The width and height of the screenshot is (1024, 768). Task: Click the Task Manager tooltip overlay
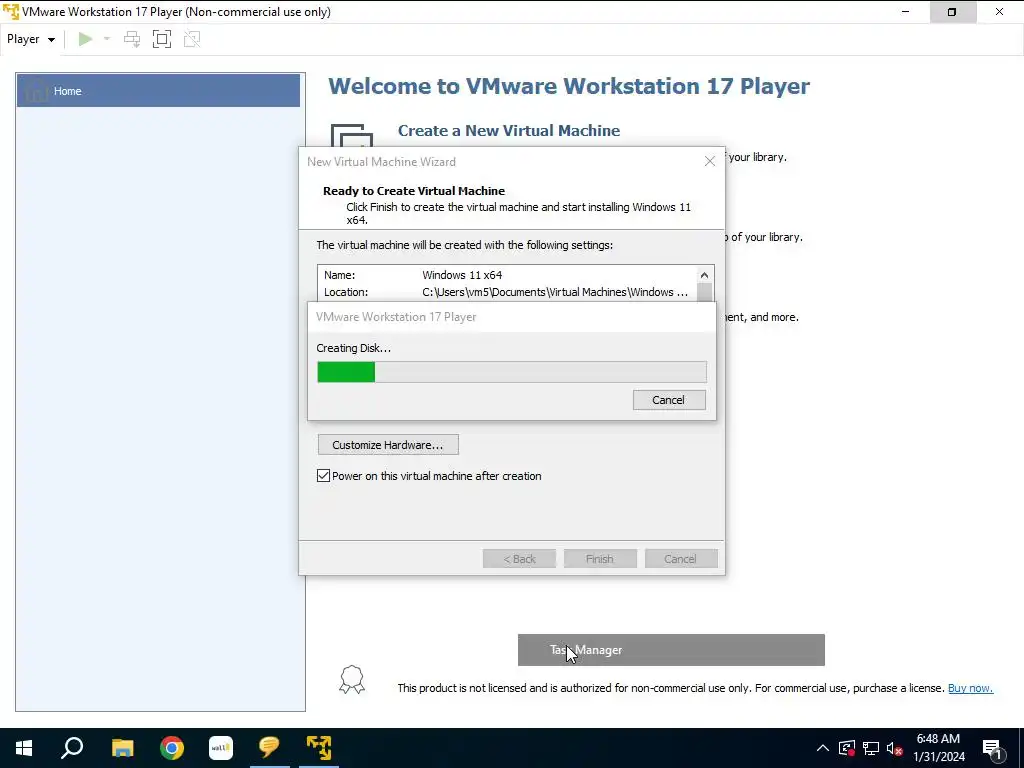point(671,650)
